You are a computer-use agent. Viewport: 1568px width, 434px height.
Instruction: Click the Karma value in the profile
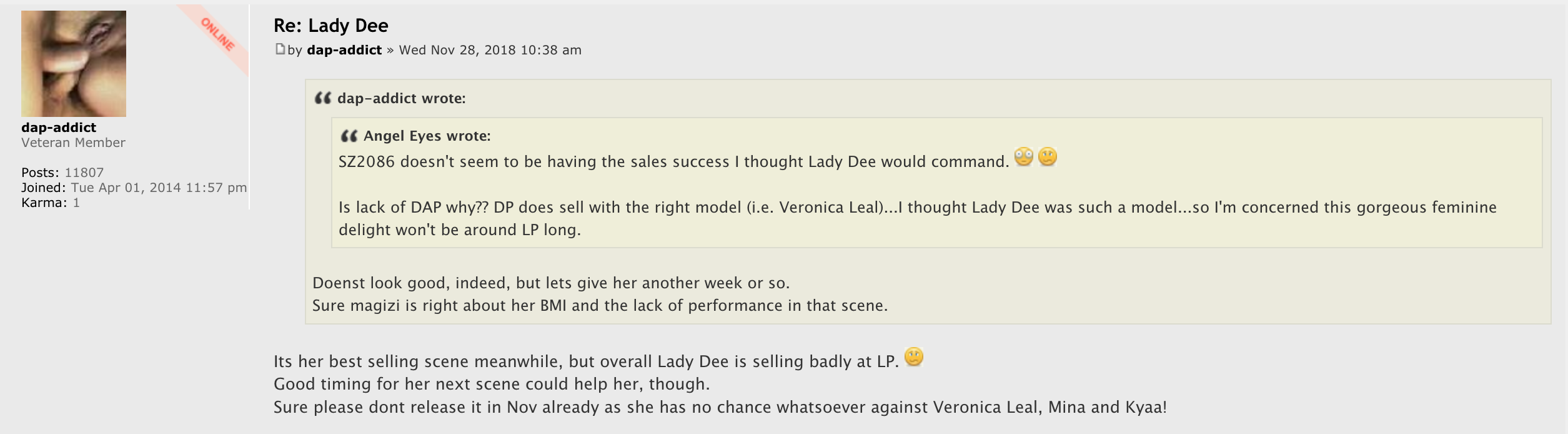click(x=76, y=203)
